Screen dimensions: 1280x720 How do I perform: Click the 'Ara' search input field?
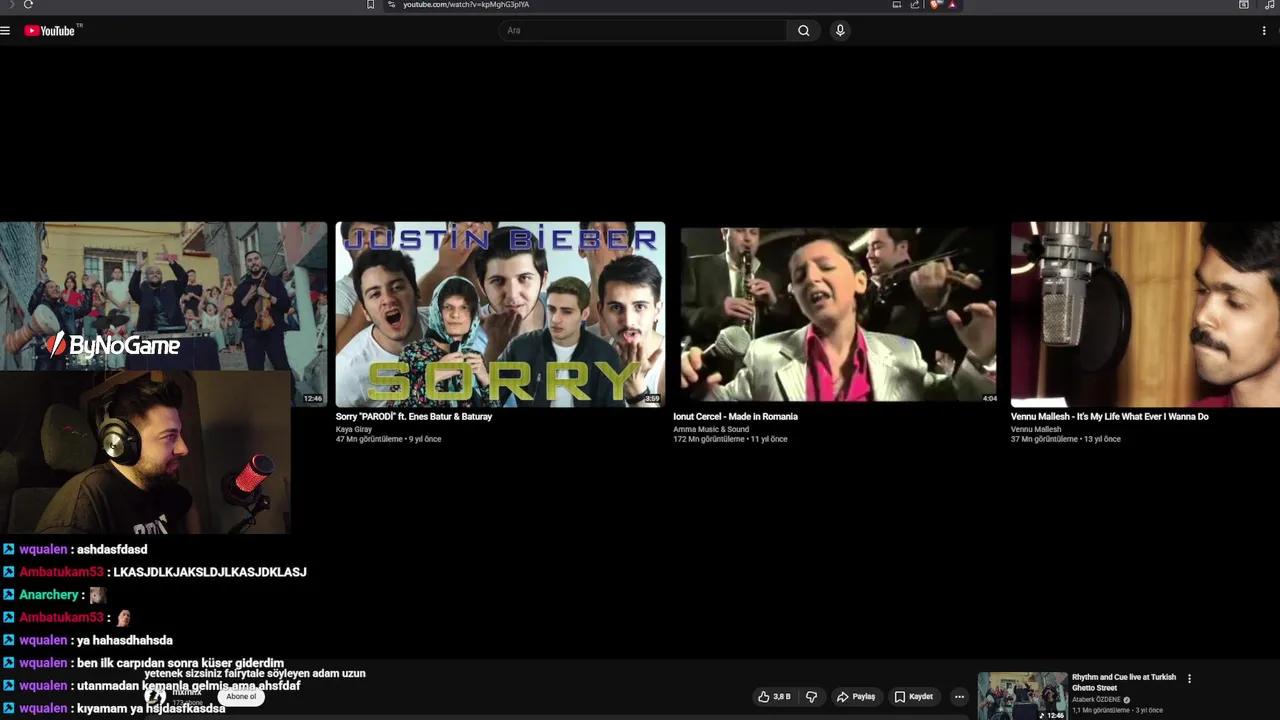click(642, 30)
